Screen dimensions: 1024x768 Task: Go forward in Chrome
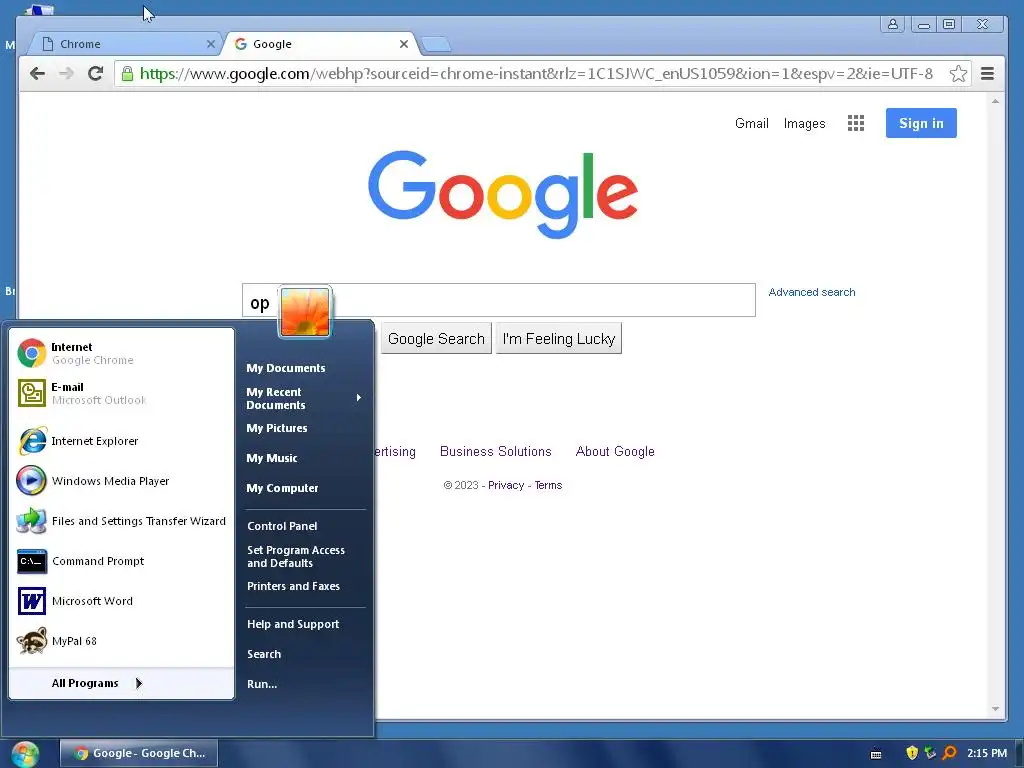pyautogui.click(x=67, y=73)
